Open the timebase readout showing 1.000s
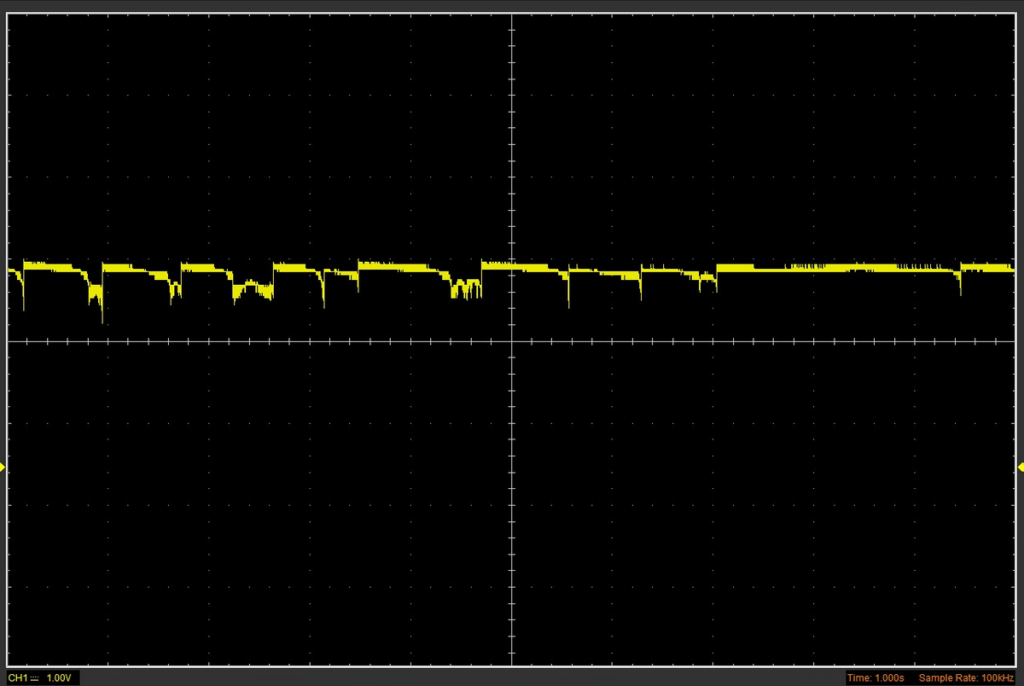The width and height of the screenshot is (1024, 686). (x=878, y=677)
